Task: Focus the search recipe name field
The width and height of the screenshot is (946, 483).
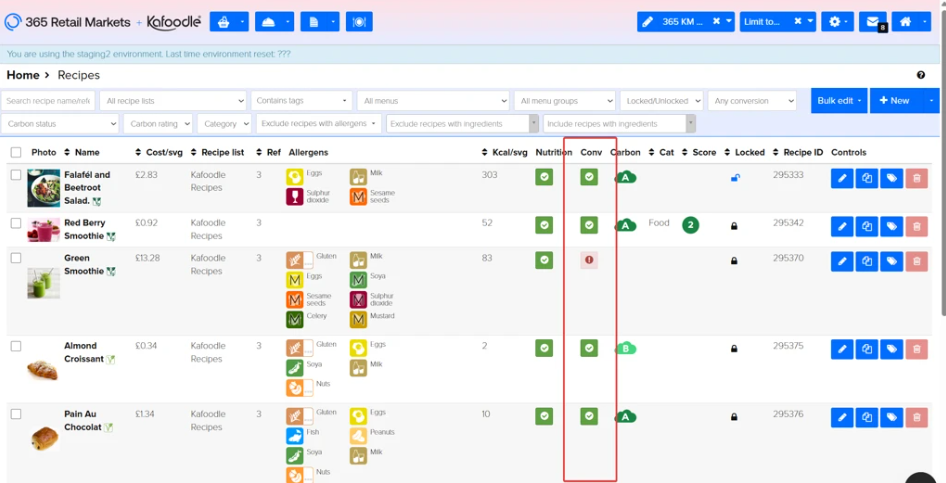Action: click(x=48, y=101)
